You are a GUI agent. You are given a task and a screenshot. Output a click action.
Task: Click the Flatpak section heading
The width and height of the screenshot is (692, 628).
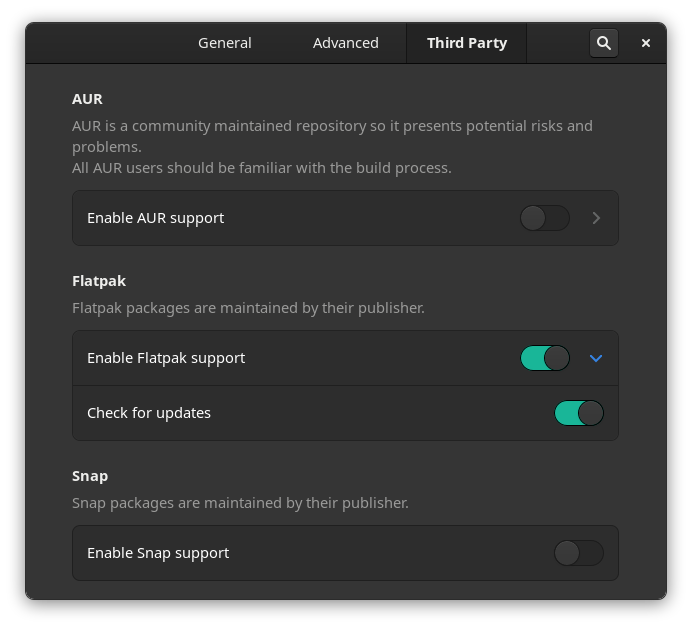(99, 281)
